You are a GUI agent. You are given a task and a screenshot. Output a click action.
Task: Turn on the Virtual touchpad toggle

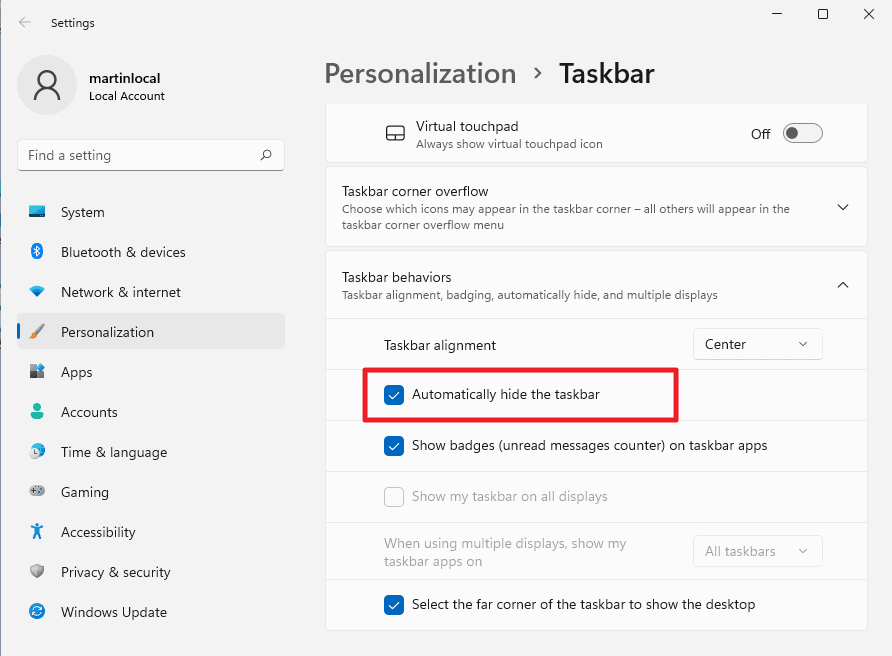point(802,134)
